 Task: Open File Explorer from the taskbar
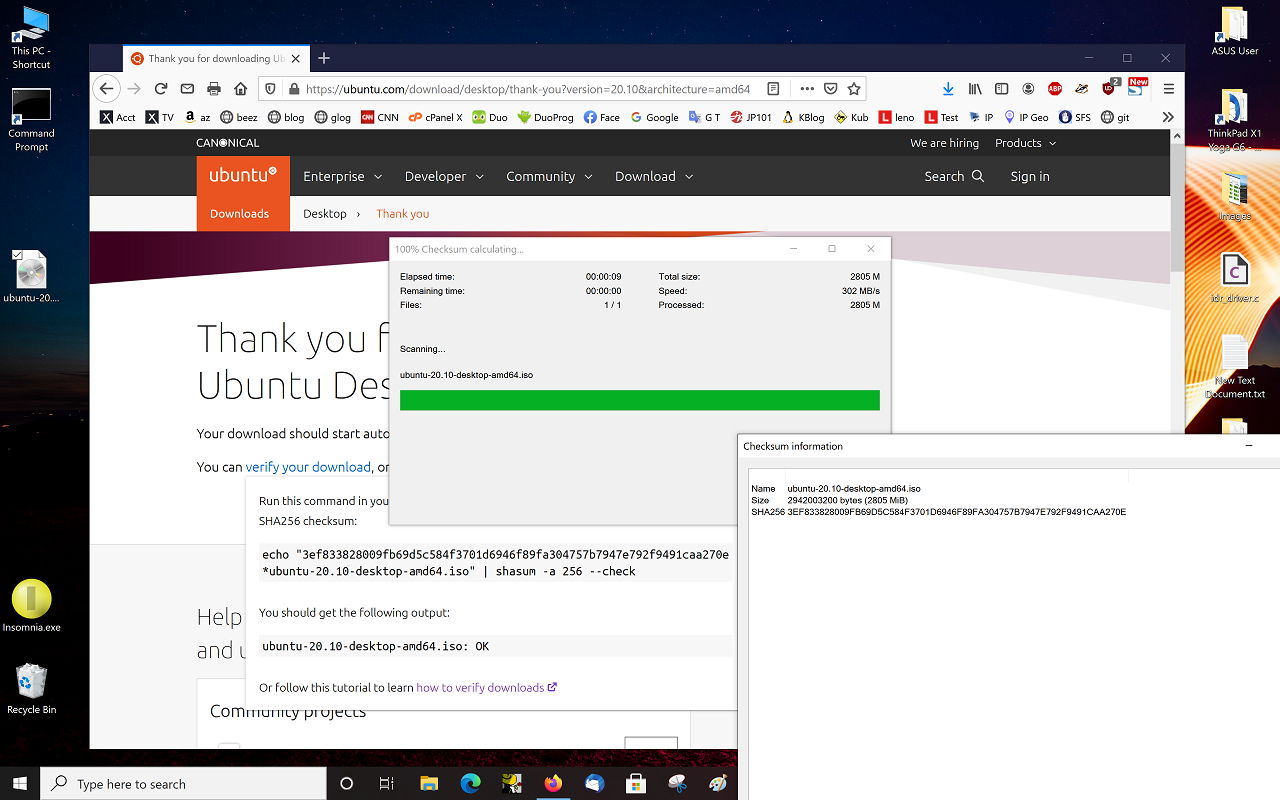click(x=429, y=784)
